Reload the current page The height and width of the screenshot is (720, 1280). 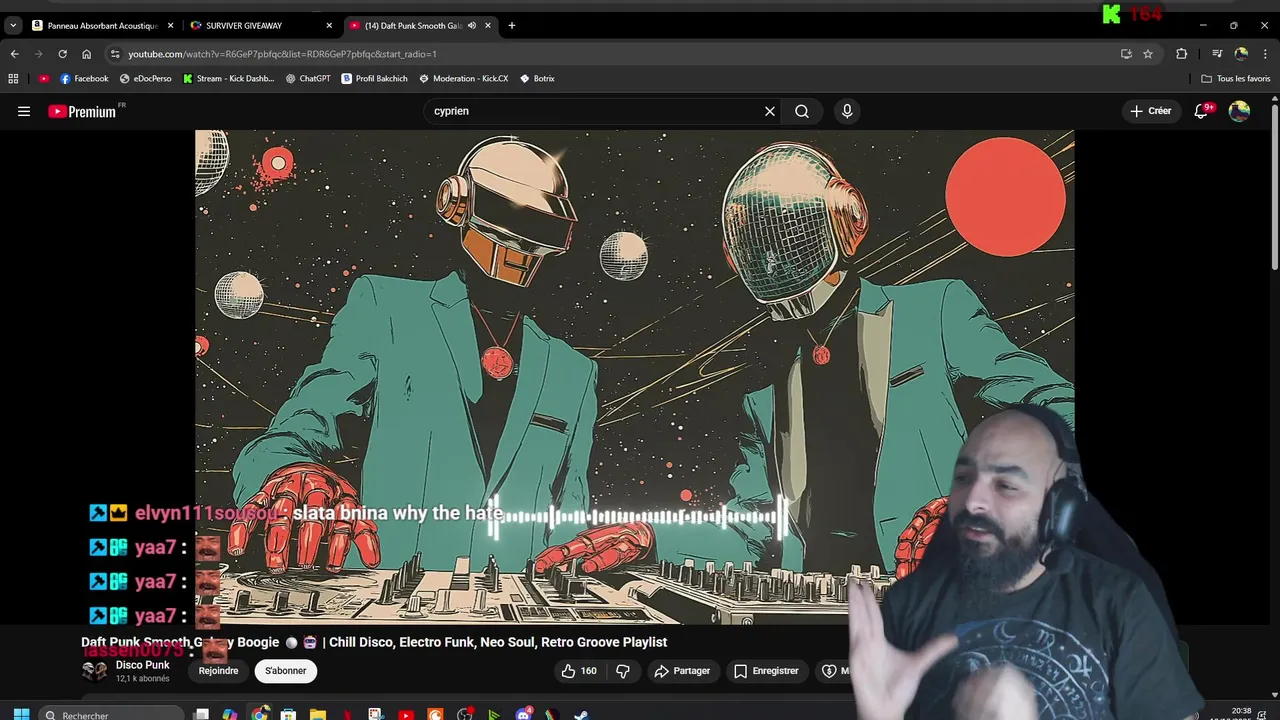pos(62,54)
